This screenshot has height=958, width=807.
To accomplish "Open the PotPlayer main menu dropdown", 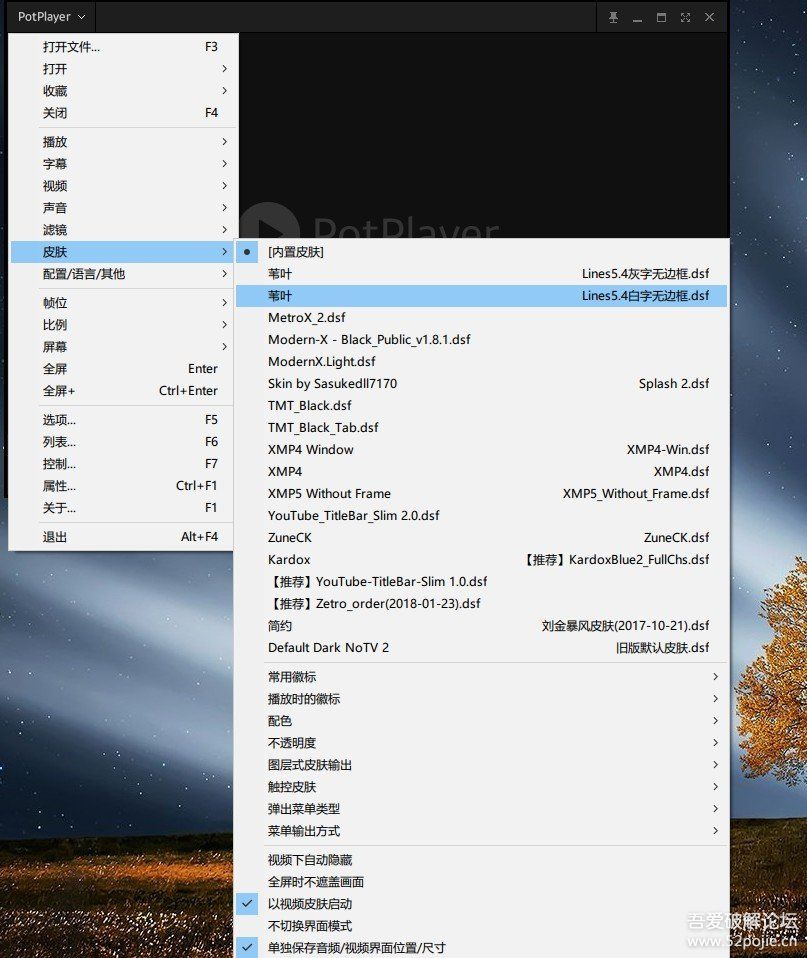I will (52, 17).
